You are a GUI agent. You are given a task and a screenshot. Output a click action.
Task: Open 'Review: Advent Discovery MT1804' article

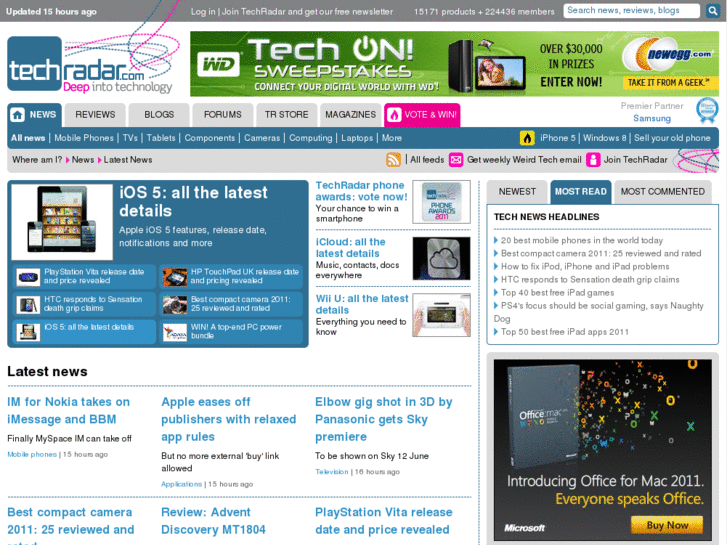pyautogui.click(x=213, y=521)
